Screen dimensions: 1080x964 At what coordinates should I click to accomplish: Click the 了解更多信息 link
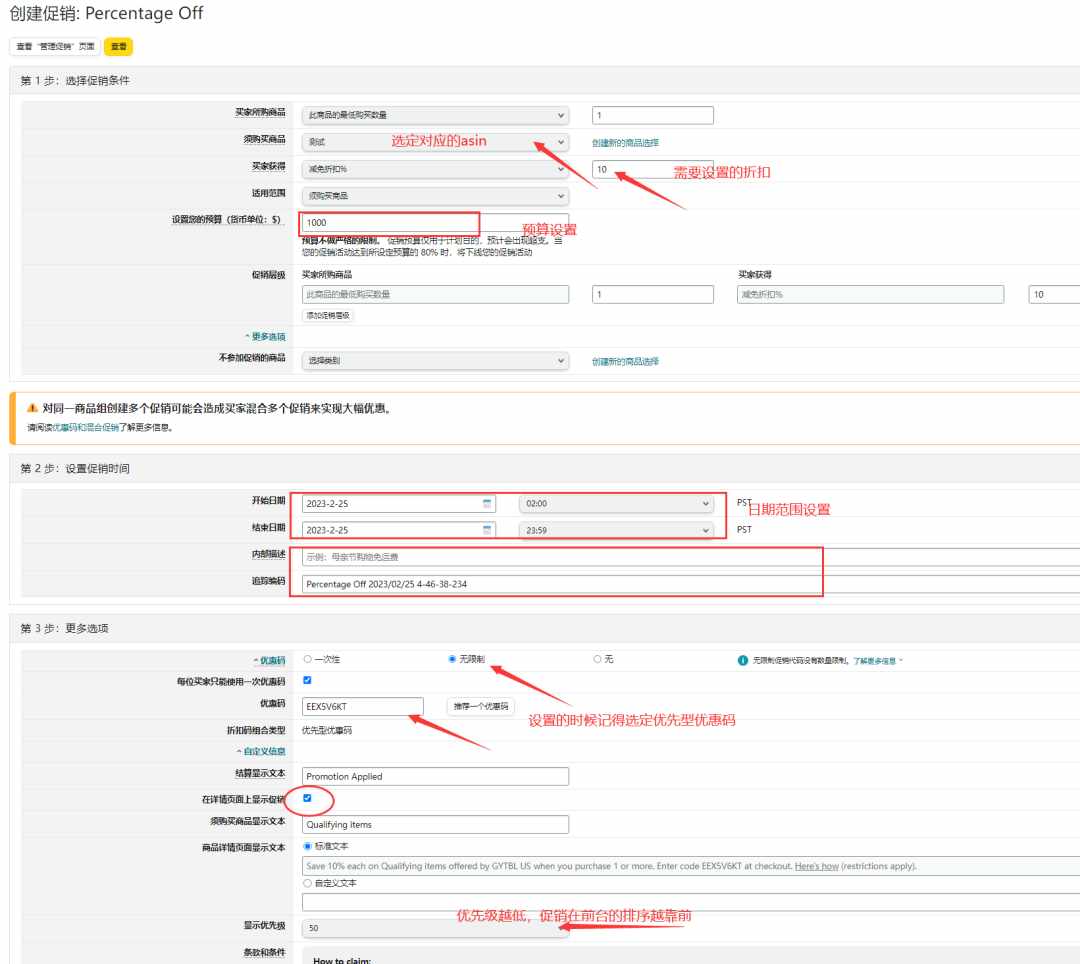875,661
